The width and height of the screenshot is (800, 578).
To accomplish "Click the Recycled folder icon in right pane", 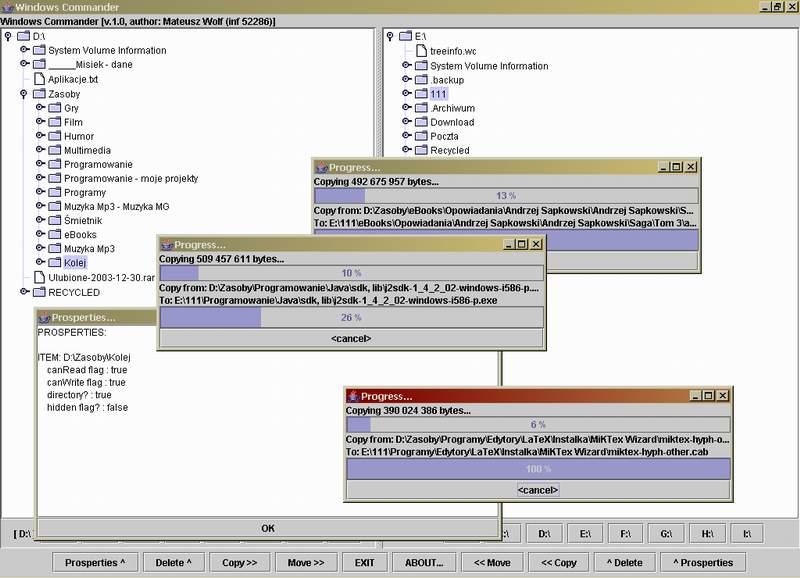I will (421, 150).
